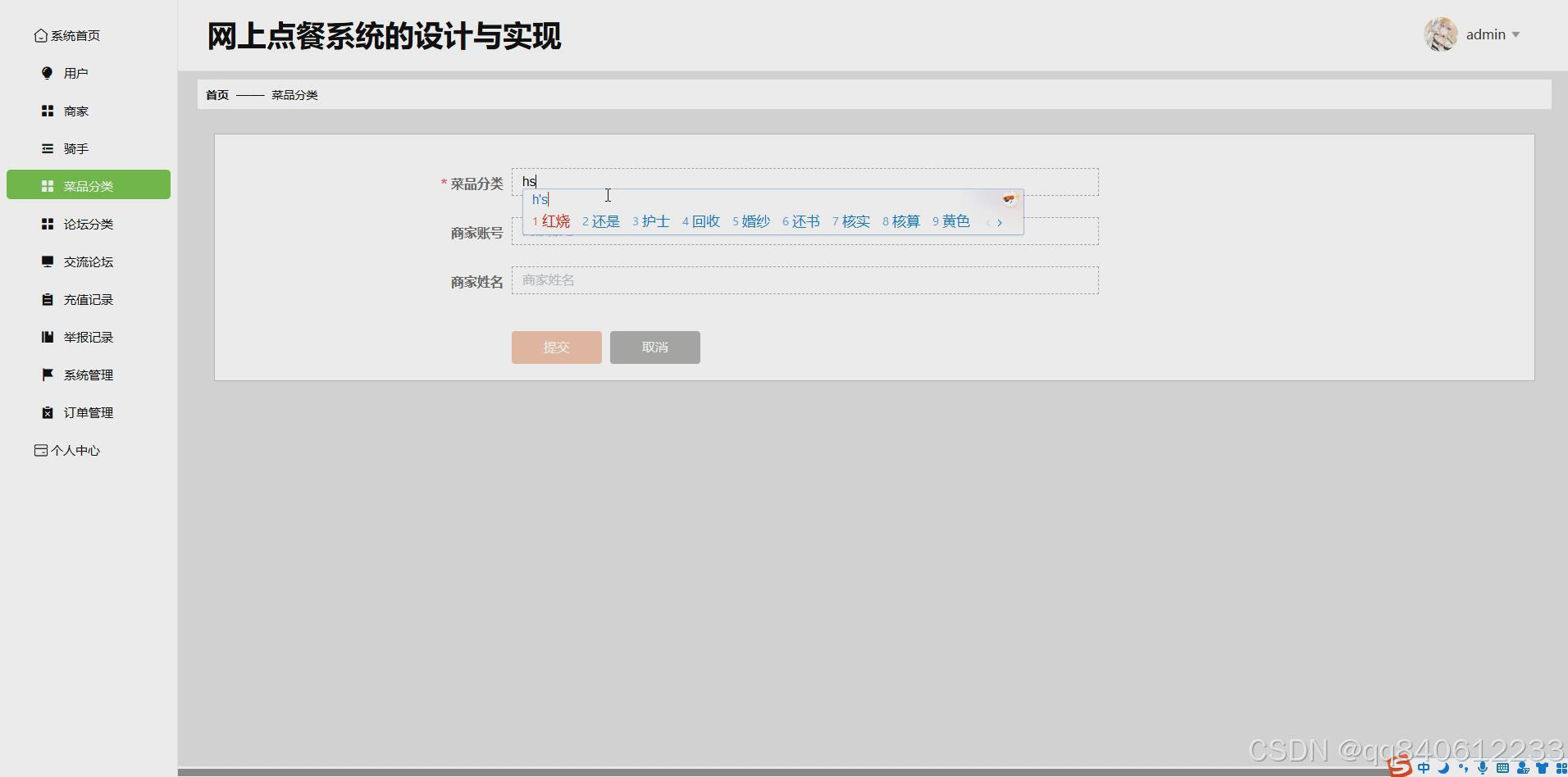1568x777 pixels.
Task: Toggle full/half-width mode via the moon icon
Action: [1443, 768]
